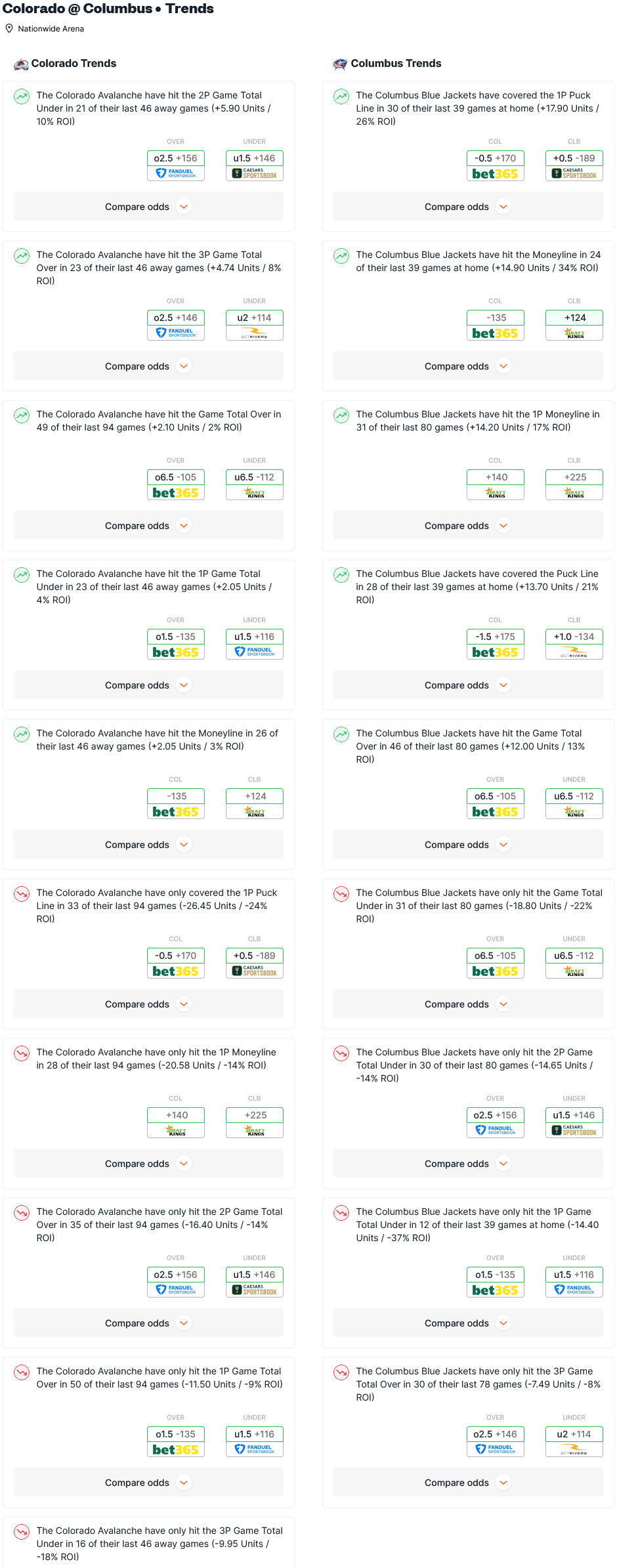Click the location pin icon next to Nationwide Arena
Image resolution: width=617 pixels, height=1568 pixels.
pyautogui.click(x=9, y=29)
